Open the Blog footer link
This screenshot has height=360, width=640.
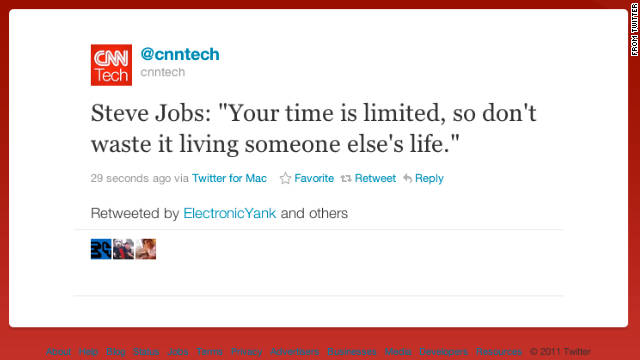coord(116,351)
